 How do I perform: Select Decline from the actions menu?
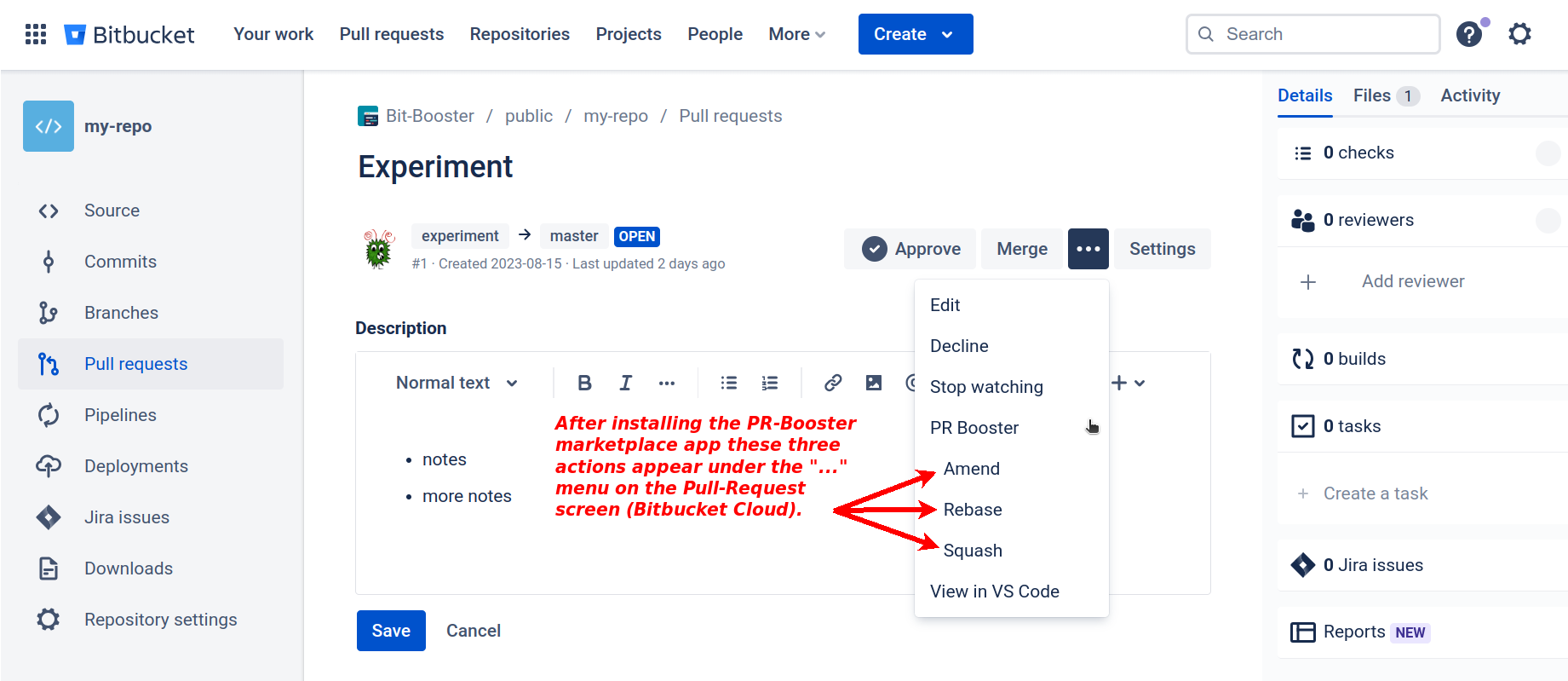pos(1012,346)
